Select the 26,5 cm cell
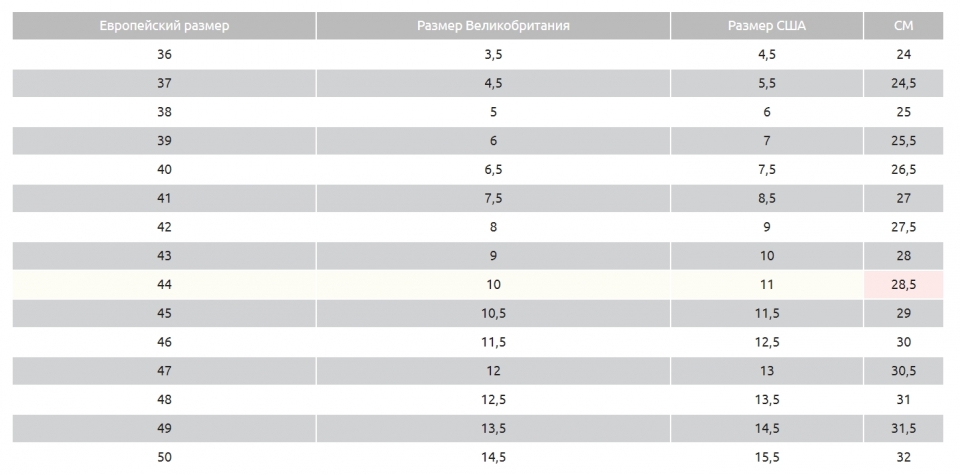Image resolution: width=960 pixels, height=475 pixels. (x=904, y=170)
